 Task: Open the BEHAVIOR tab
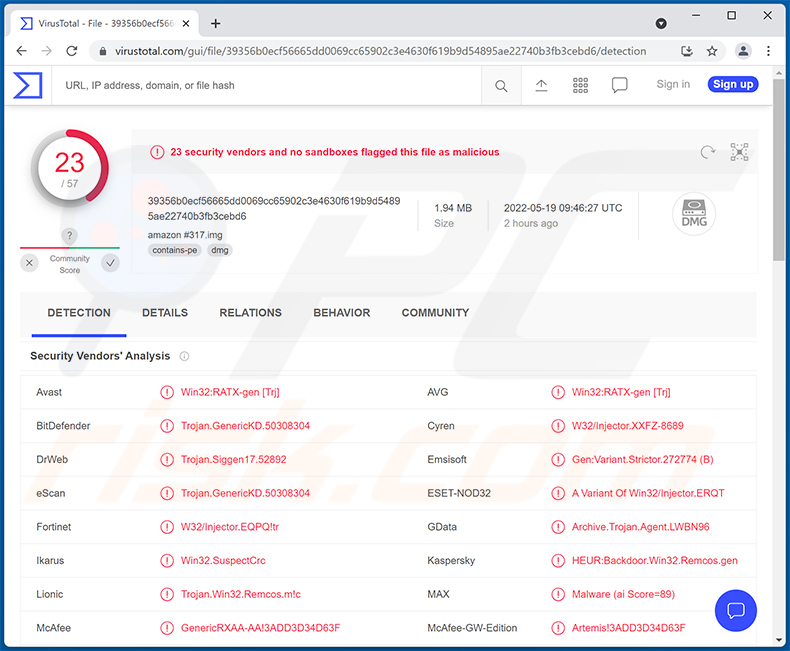(x=342, y=313)
